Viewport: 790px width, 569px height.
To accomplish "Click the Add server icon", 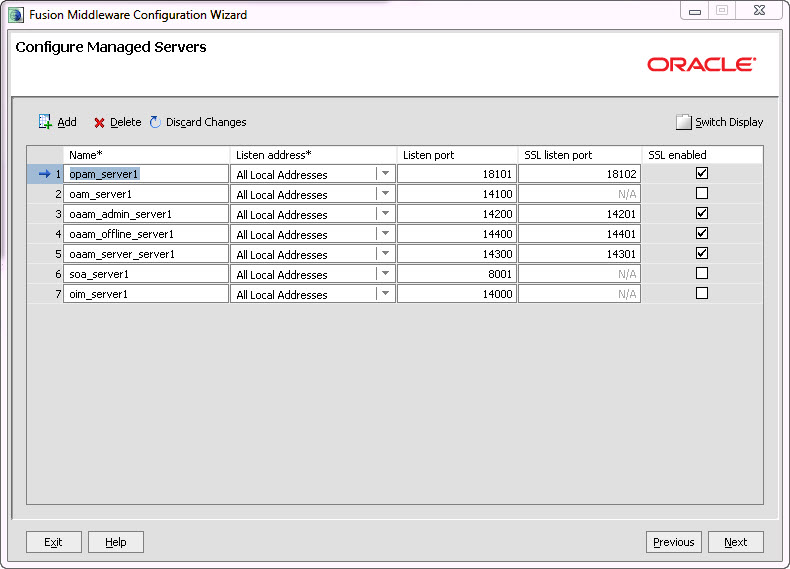I will click(45, 121).
